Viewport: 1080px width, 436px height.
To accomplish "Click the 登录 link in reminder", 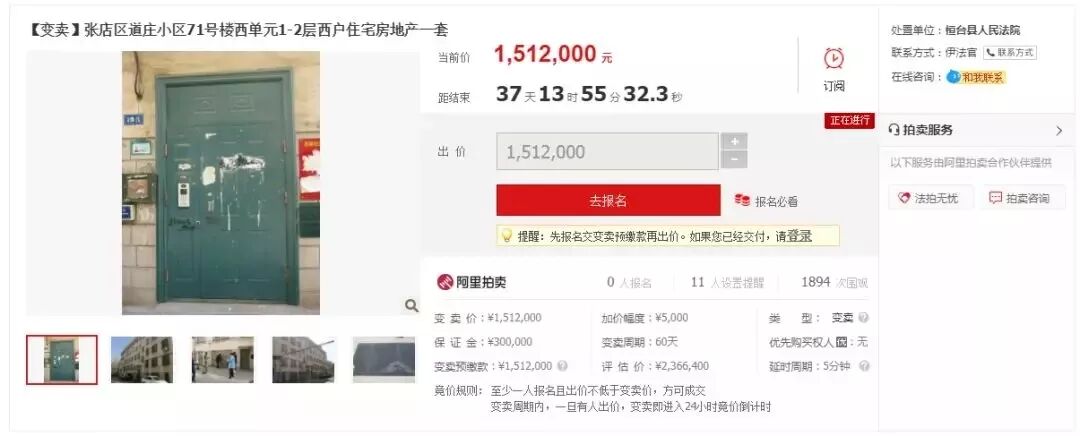I will click(800, 236).
